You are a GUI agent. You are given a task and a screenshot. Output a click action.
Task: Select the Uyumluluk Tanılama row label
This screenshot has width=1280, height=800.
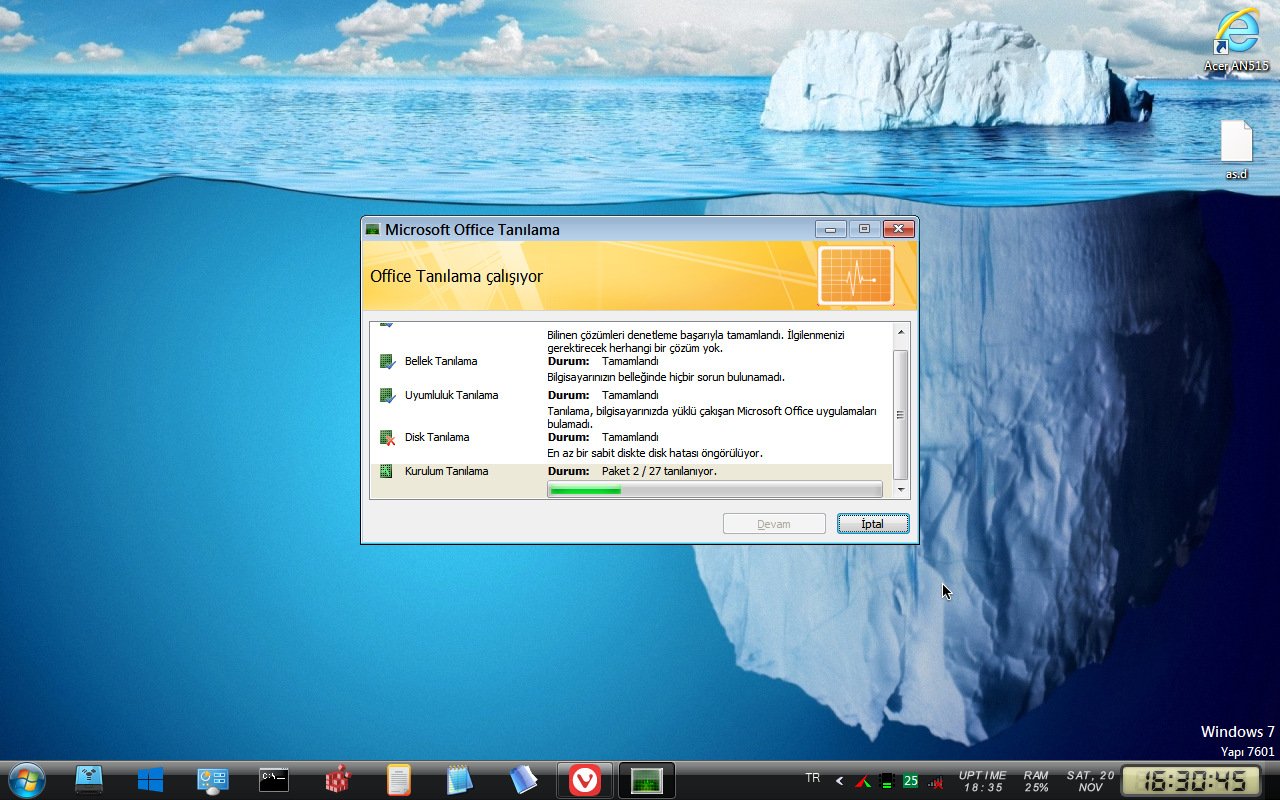click(x=451, y=395)
